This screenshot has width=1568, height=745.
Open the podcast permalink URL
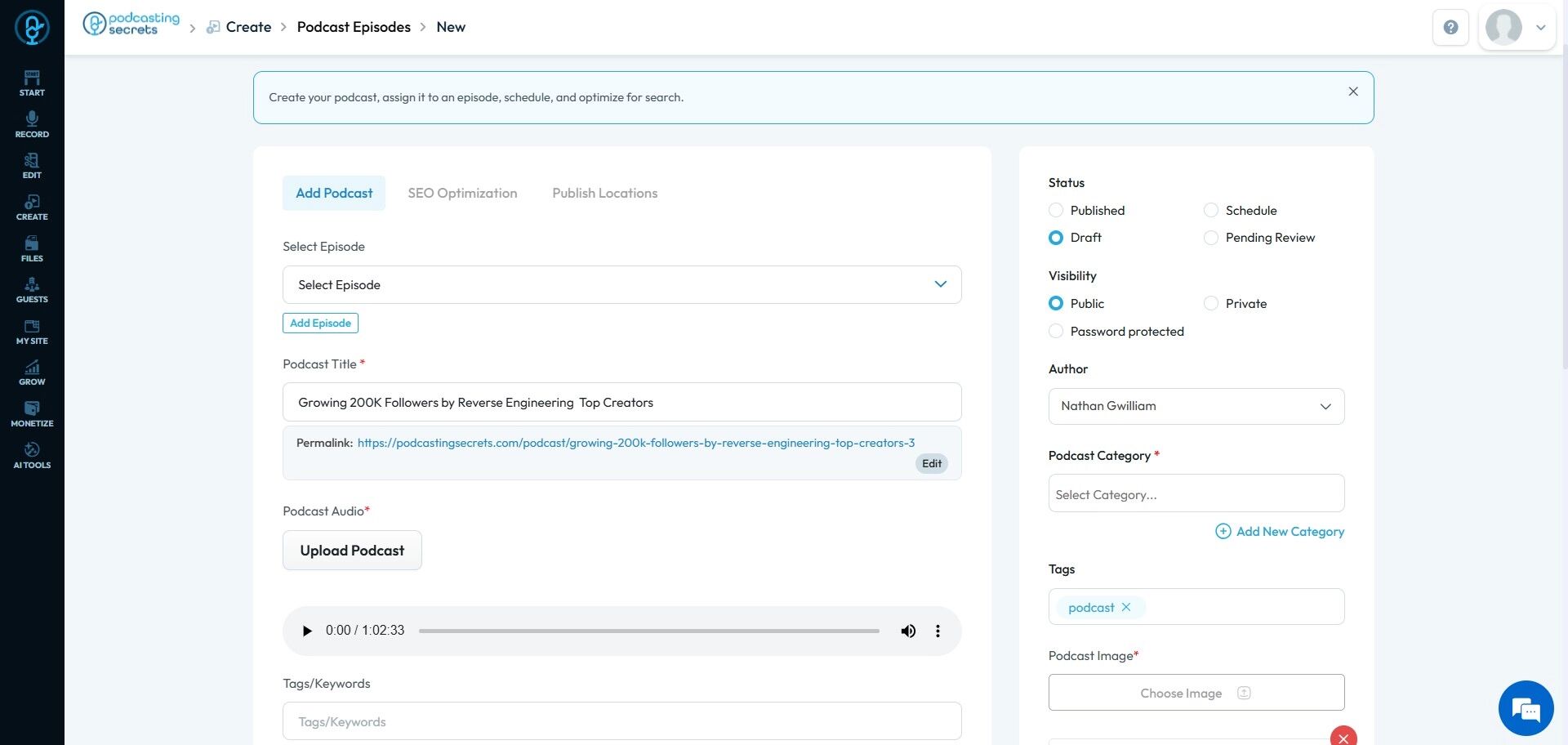(x=636, y=443)
